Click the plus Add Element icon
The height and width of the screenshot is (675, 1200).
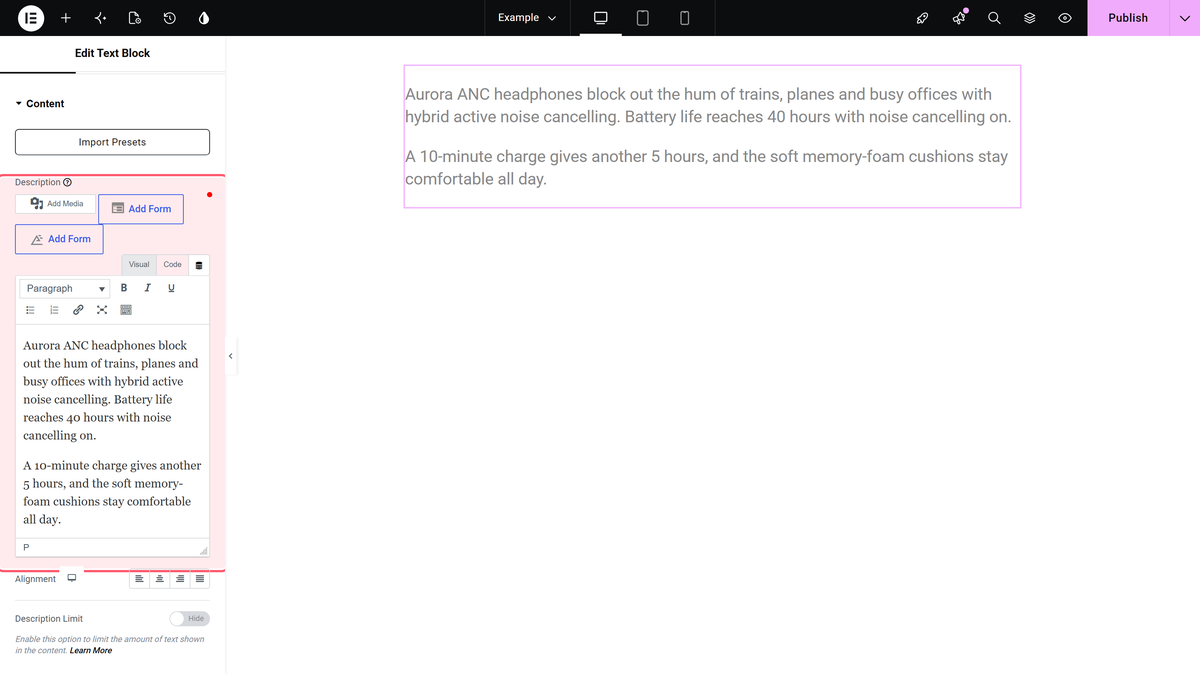66,18
